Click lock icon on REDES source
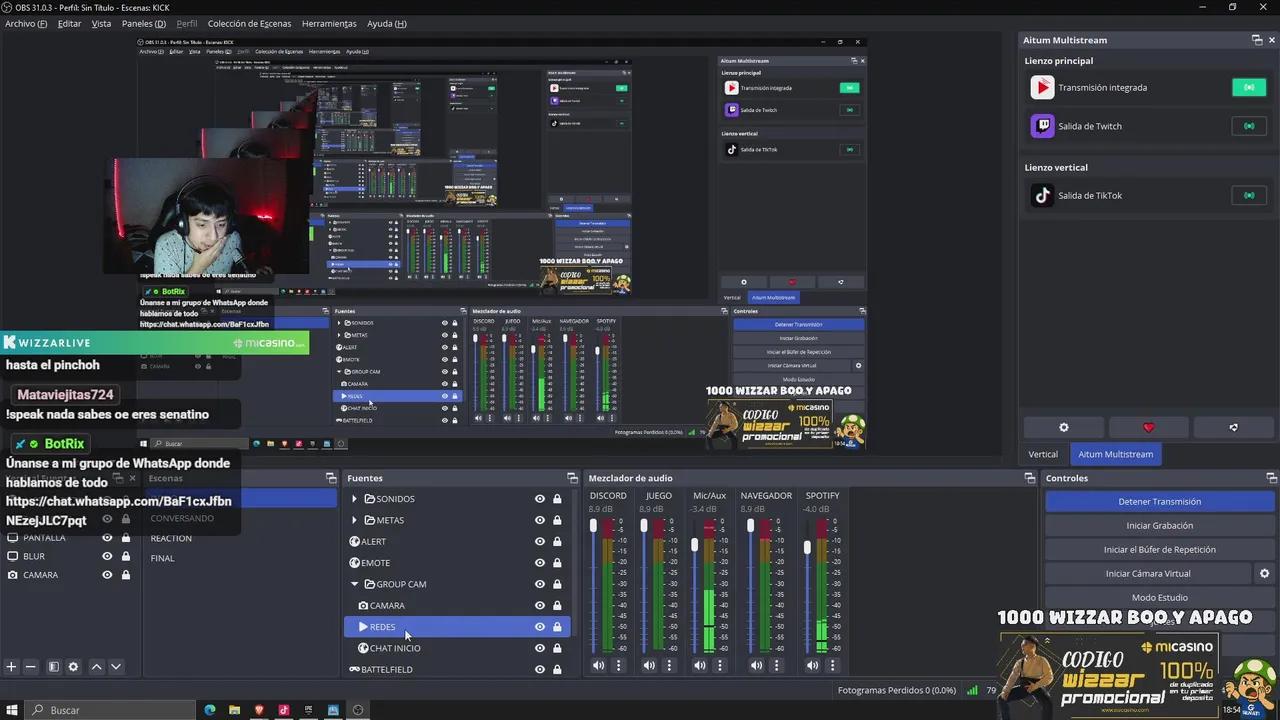 tap(557, 627)
